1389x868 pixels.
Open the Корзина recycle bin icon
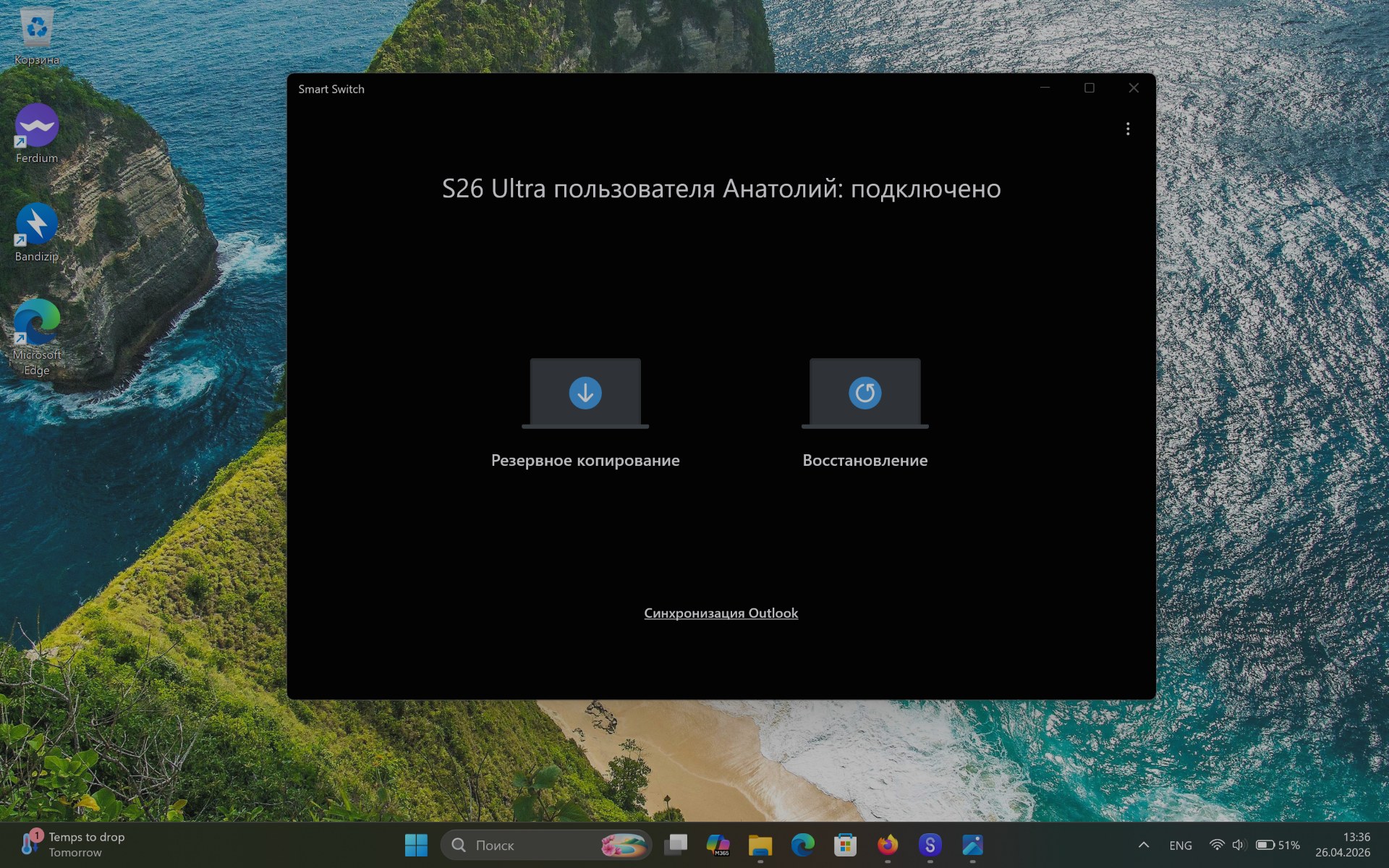(37, 29)
